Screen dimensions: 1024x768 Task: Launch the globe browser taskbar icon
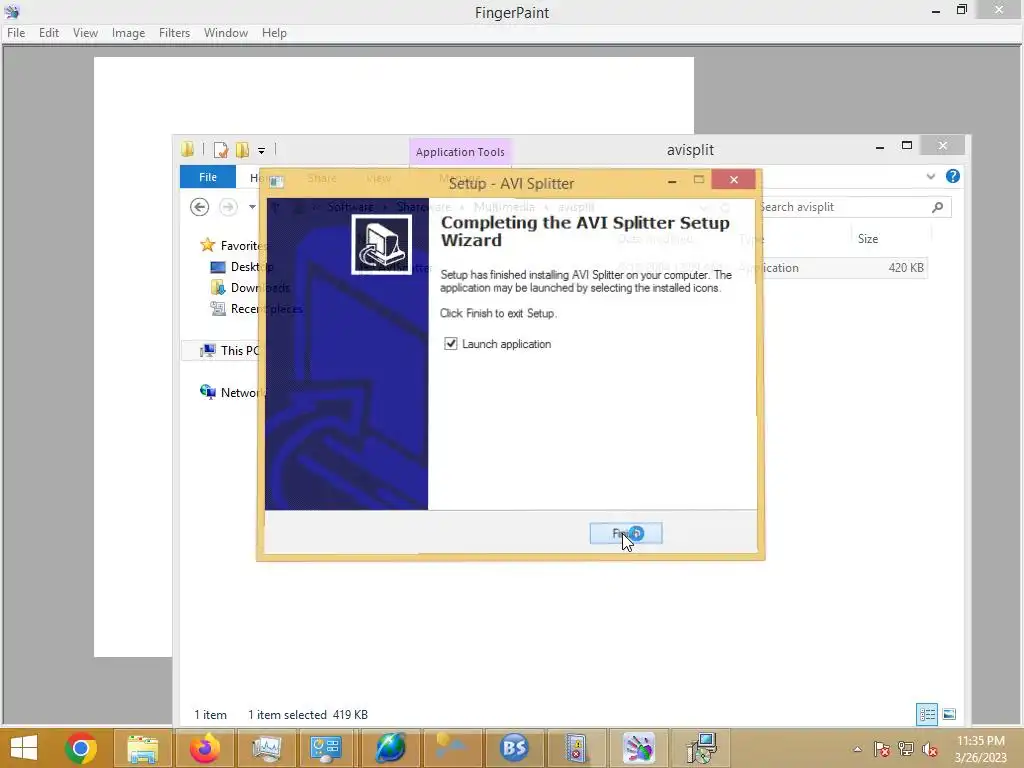point(390,748)
